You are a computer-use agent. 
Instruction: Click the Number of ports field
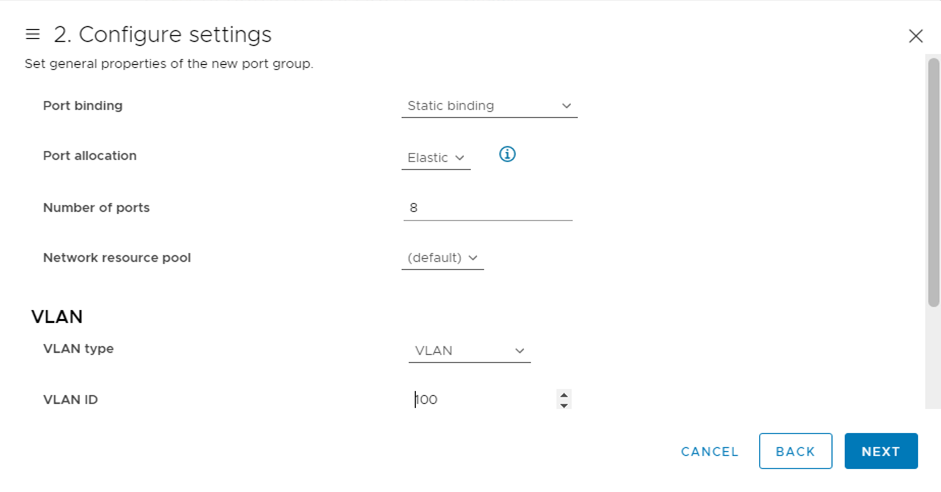(487, 208)
